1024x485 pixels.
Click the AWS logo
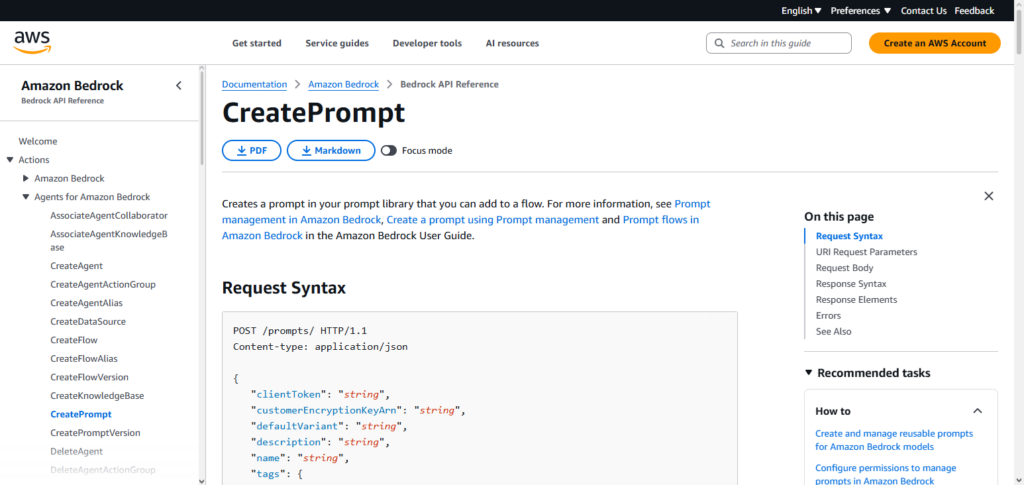pyautogui.click(x=32, y=42)
